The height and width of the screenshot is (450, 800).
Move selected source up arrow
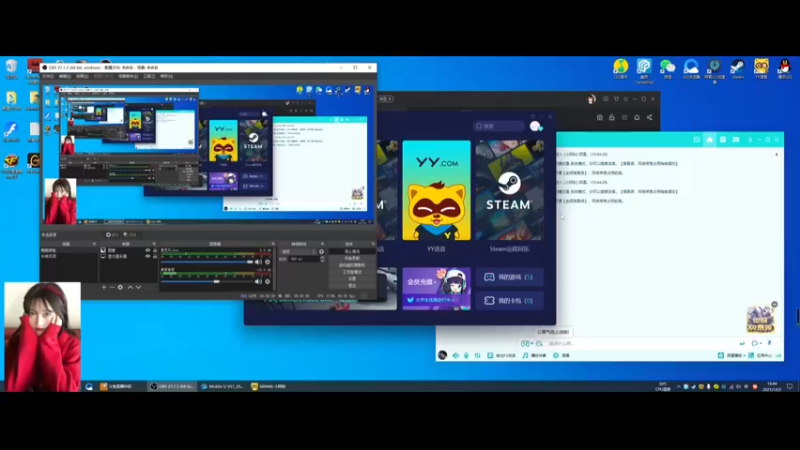(130, 287)
